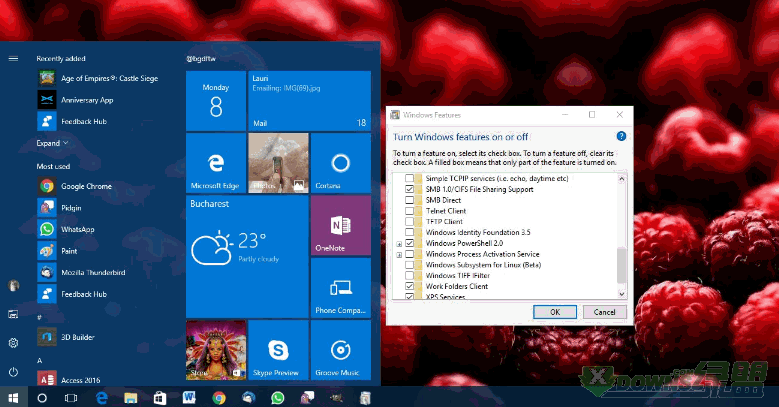Image resolution: width=779 pixels, height=407 pixels.
Task: Click Cancel in Windows Features dialog
Action: tap(604, 312)
